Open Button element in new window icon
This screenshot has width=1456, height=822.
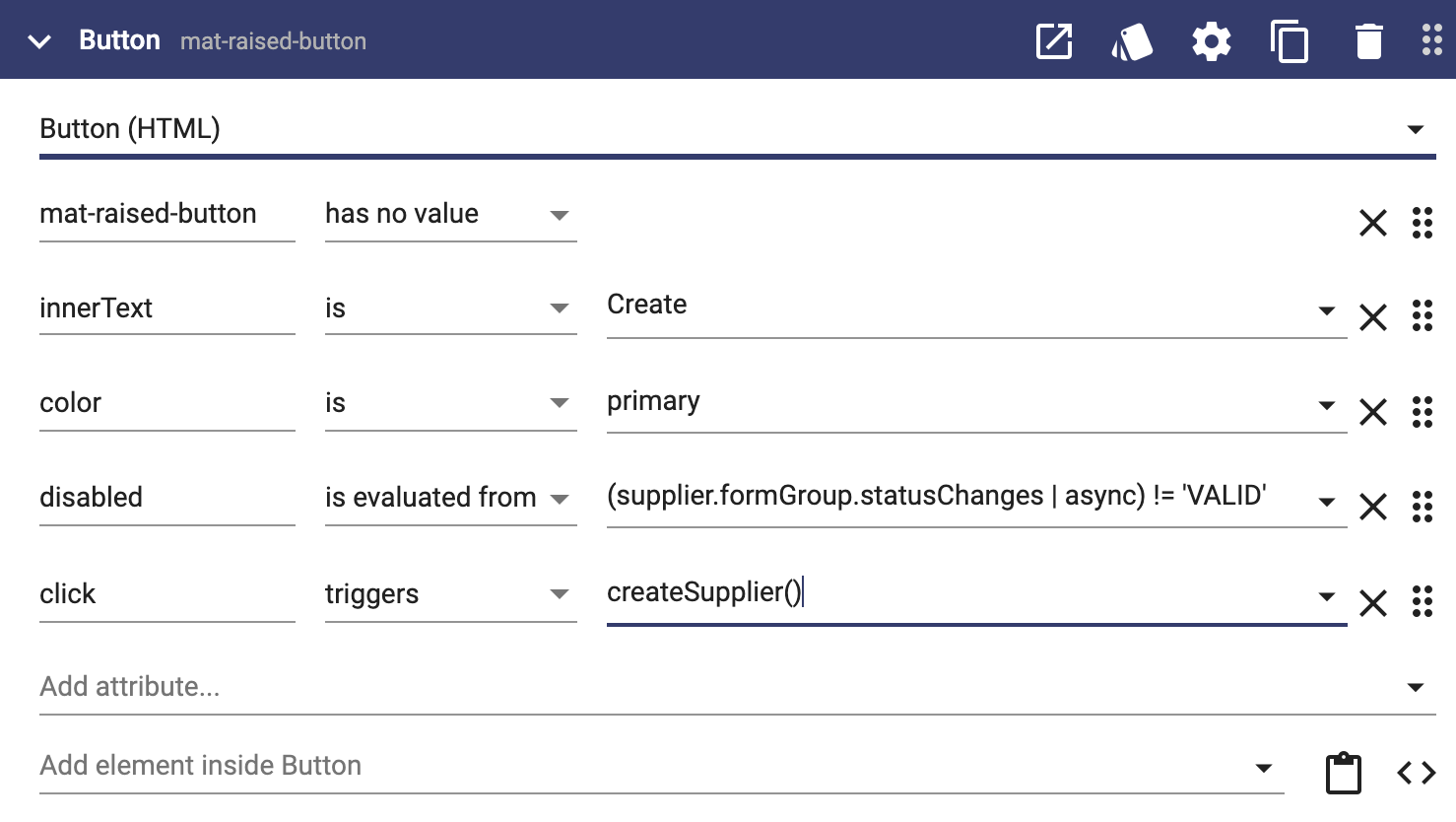(1054, 41)
